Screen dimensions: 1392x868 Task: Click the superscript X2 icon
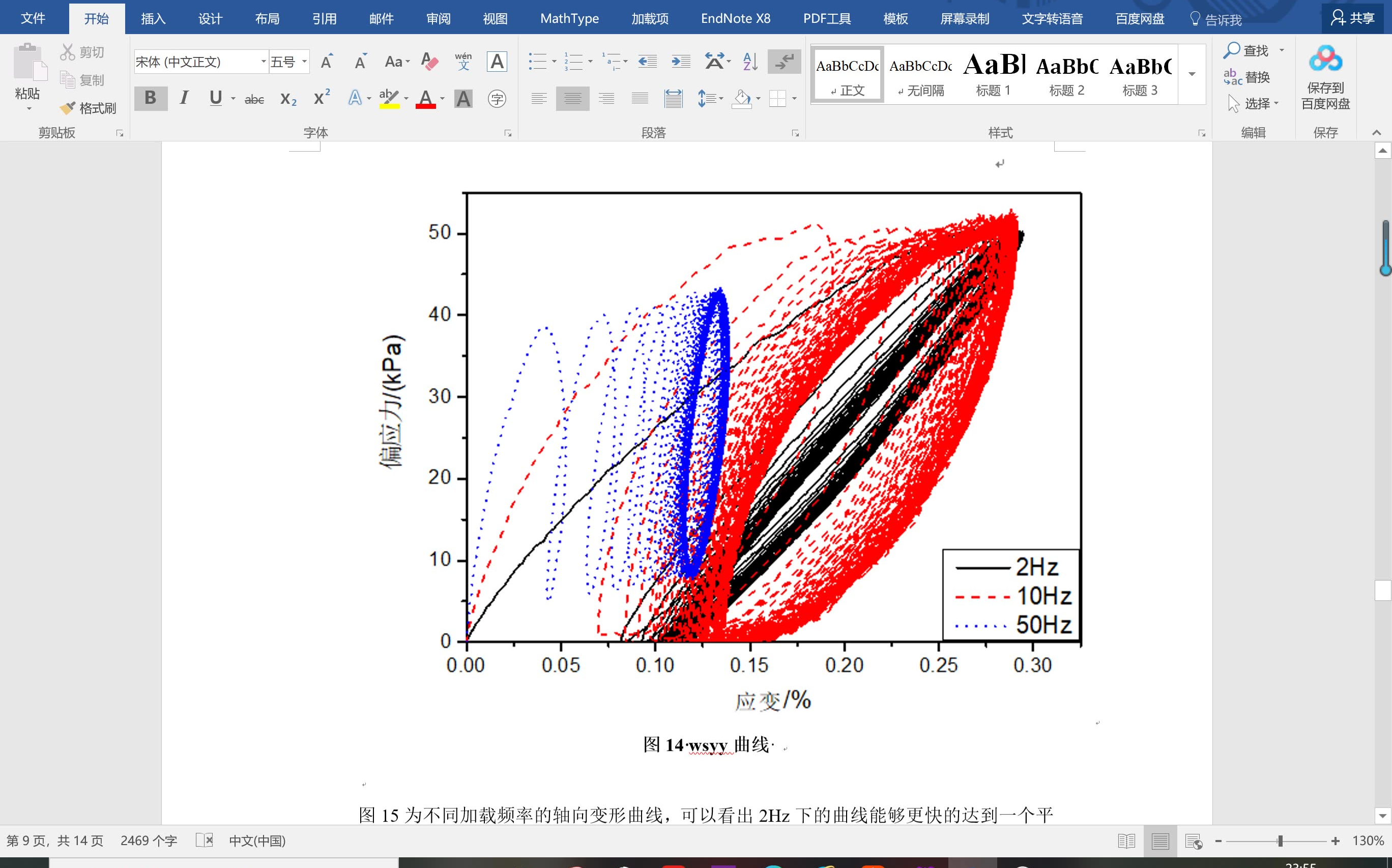pyautogui.click(x=322, y=98)
